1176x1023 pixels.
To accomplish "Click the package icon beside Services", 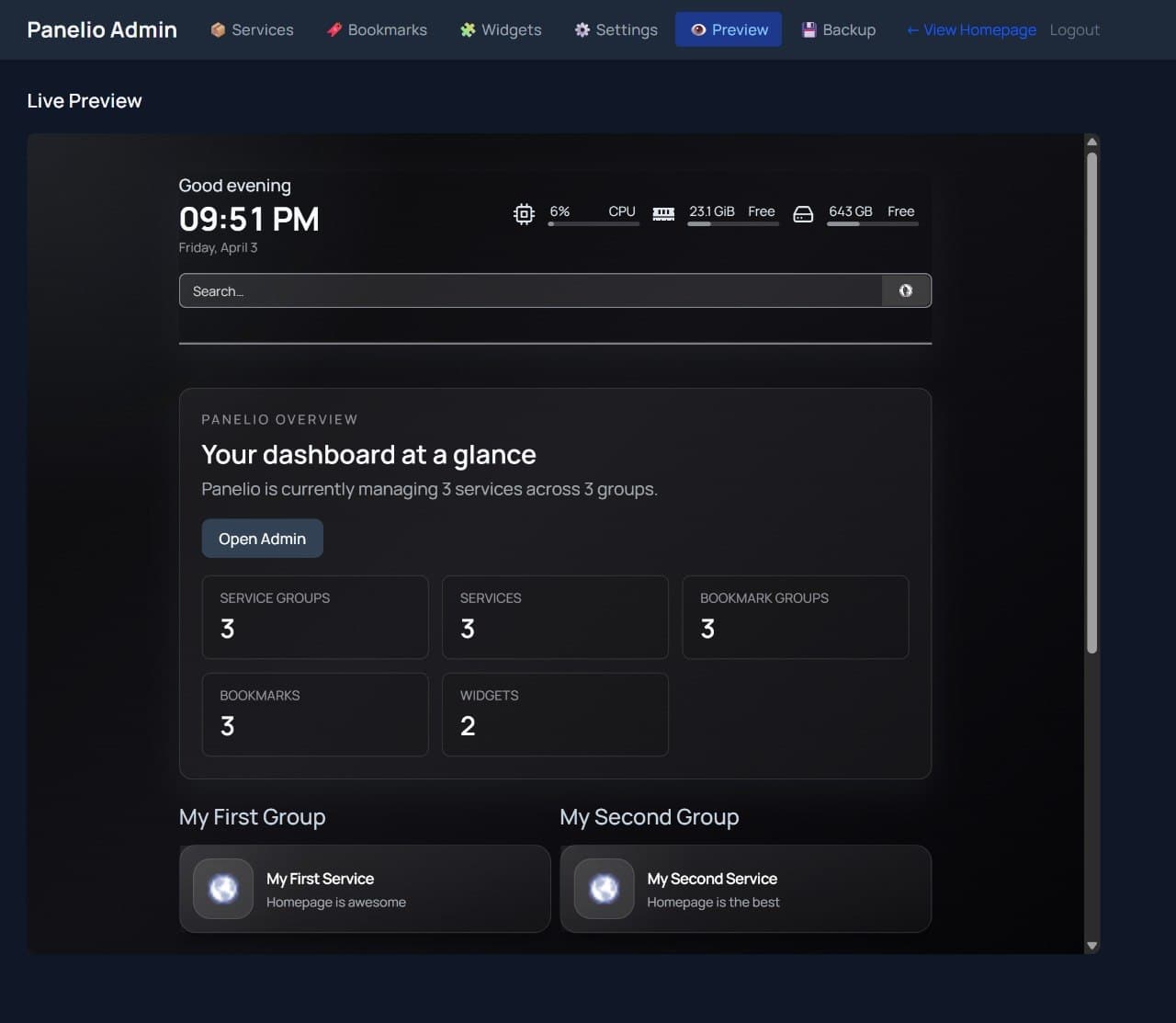I will click(x=218, y=29).
